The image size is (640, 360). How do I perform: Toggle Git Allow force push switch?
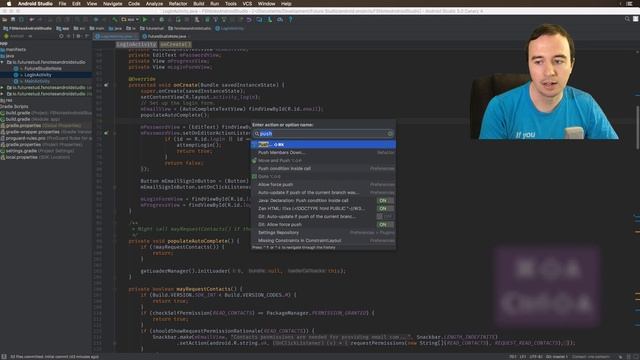[x=385, y=224]
